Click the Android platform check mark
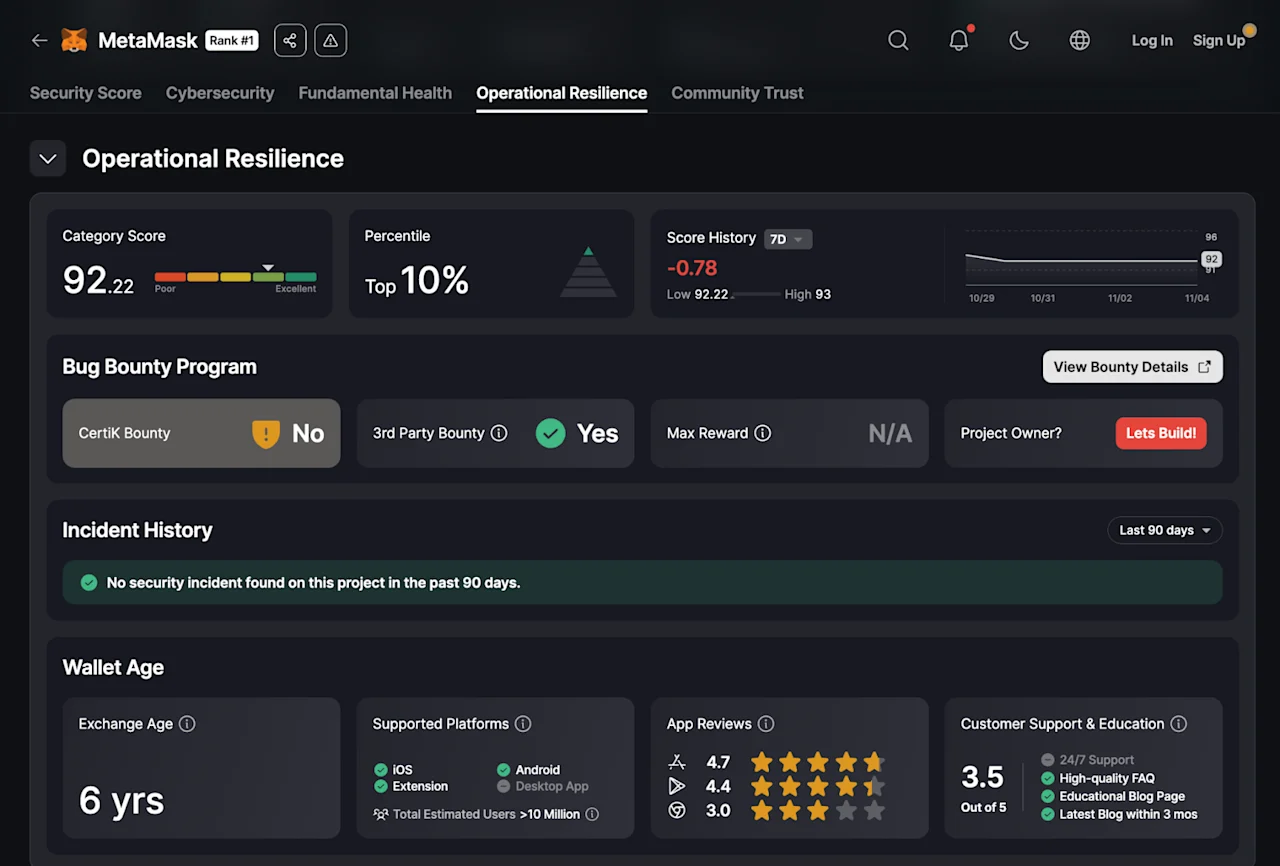 coord(504,770)
